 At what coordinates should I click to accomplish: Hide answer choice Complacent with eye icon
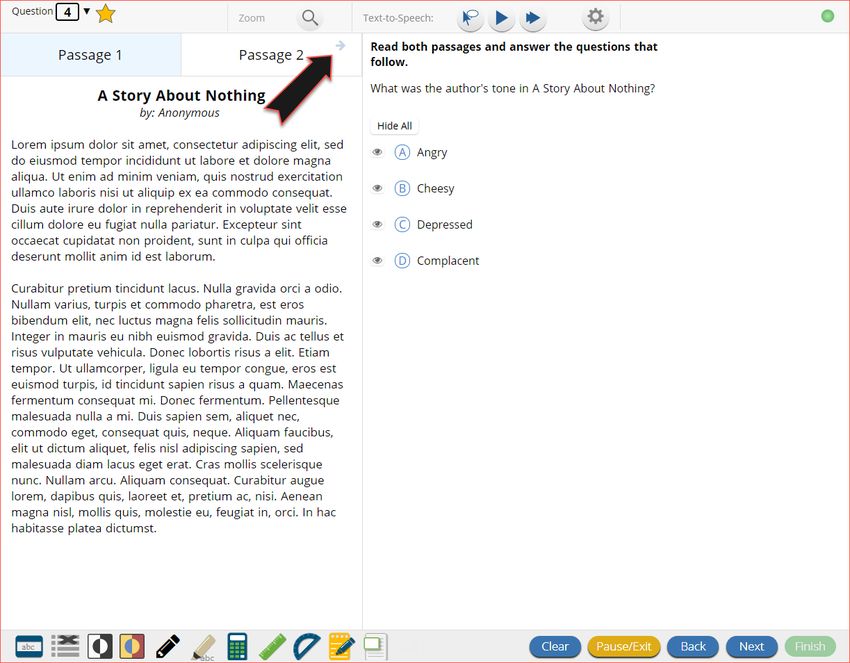coord(377,261)
